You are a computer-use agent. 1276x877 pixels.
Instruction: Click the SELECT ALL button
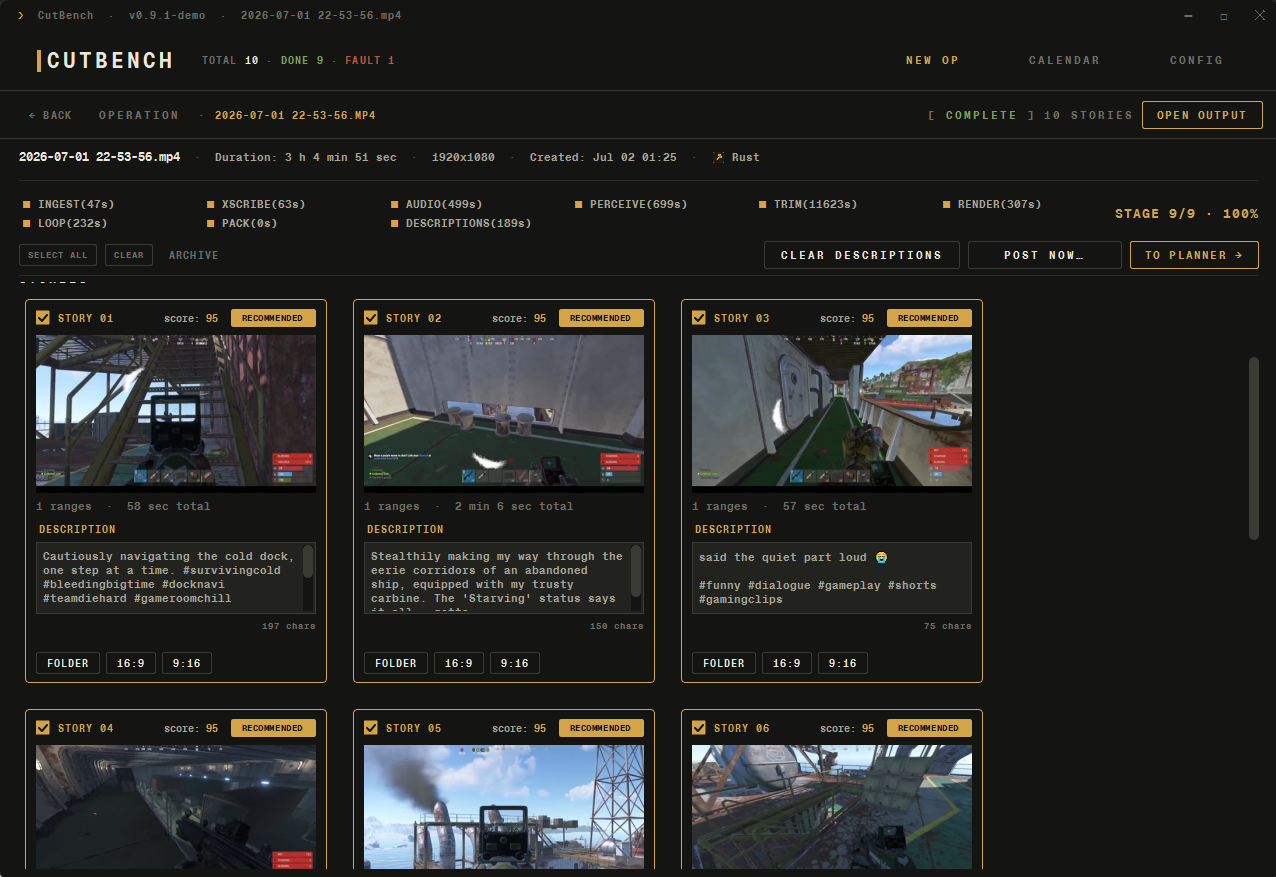pos(58,255)
